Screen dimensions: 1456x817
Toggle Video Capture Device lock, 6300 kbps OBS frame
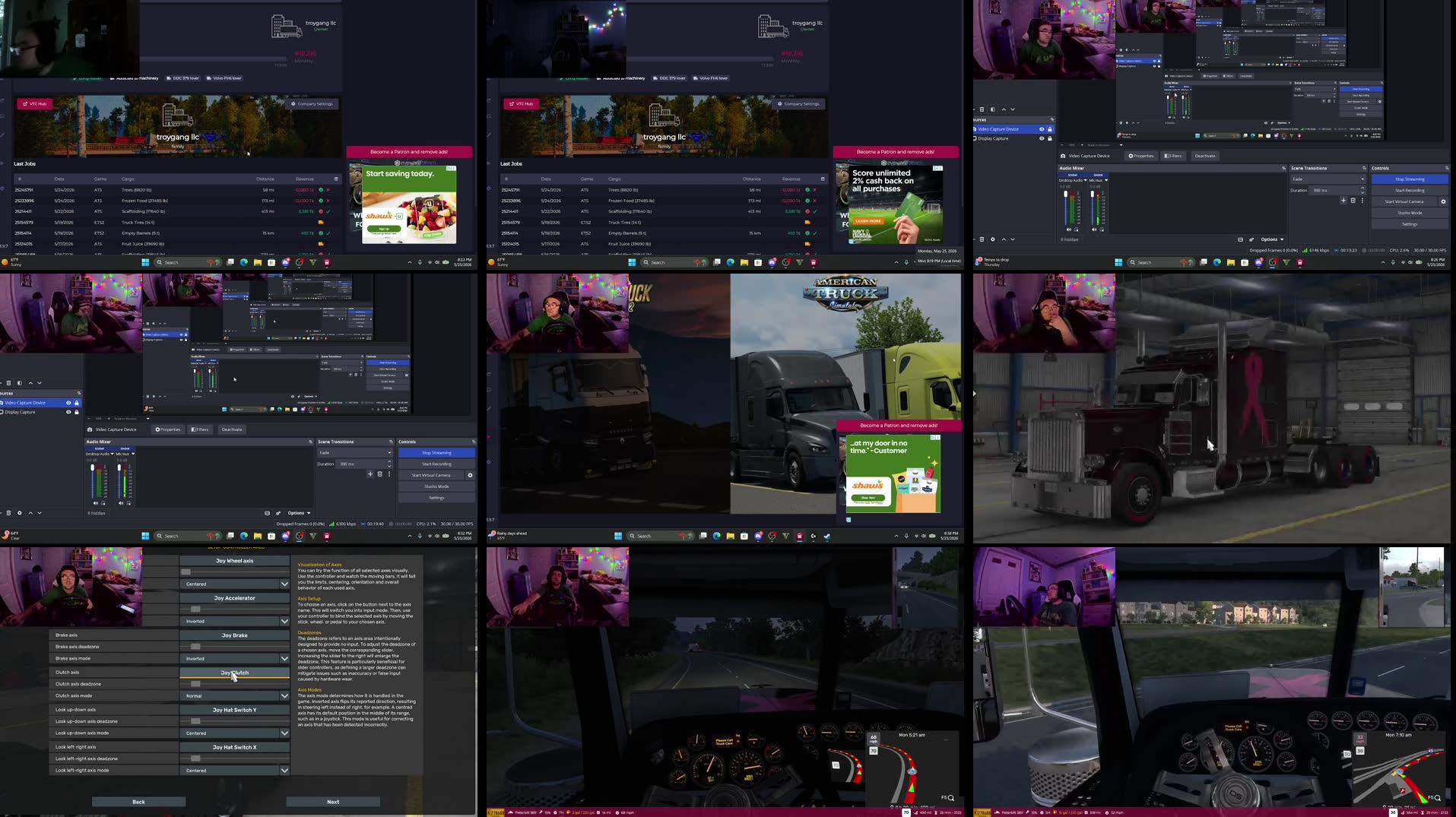[x=77, y=403]
